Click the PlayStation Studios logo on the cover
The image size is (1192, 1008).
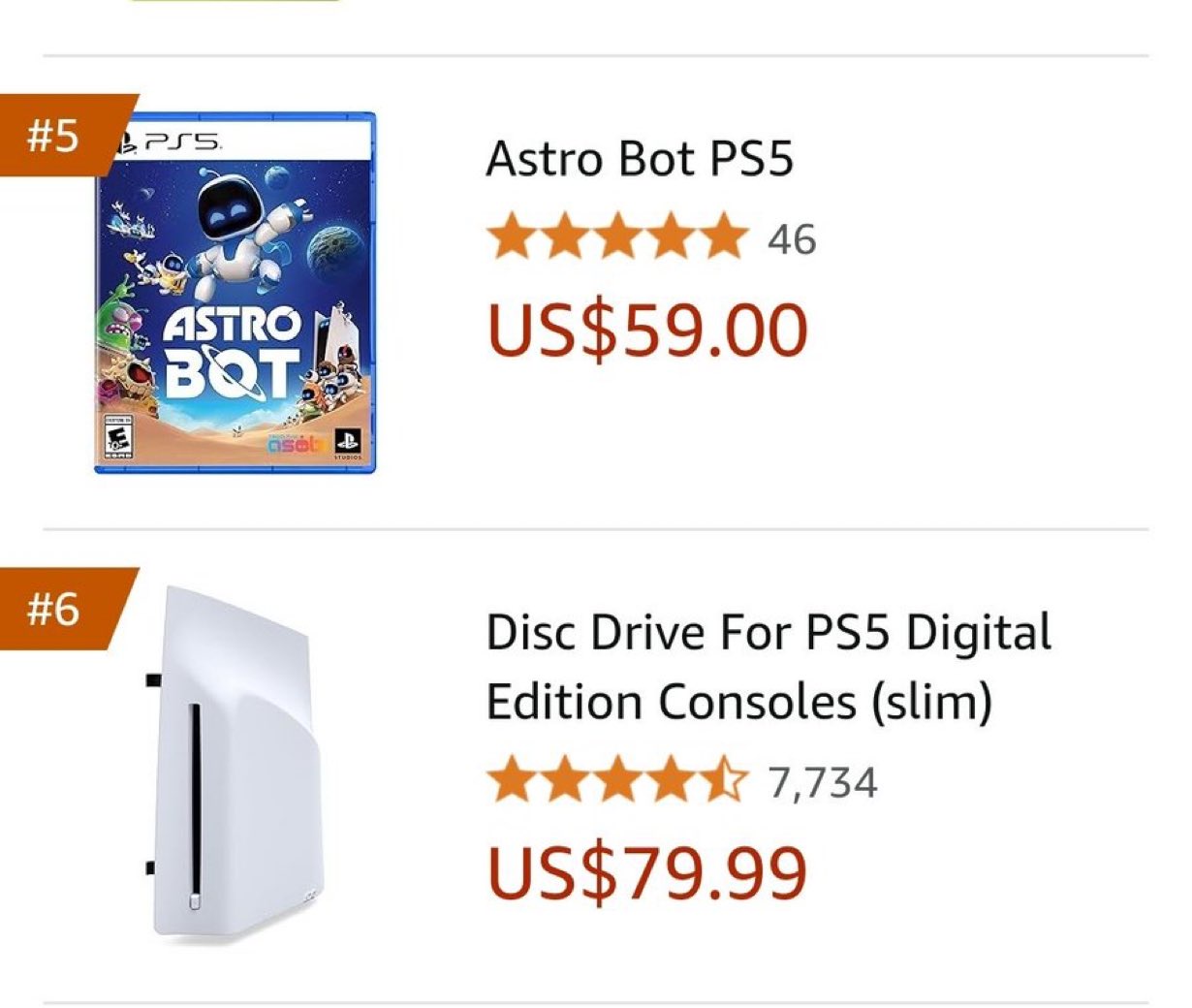(x=346, y=442)
